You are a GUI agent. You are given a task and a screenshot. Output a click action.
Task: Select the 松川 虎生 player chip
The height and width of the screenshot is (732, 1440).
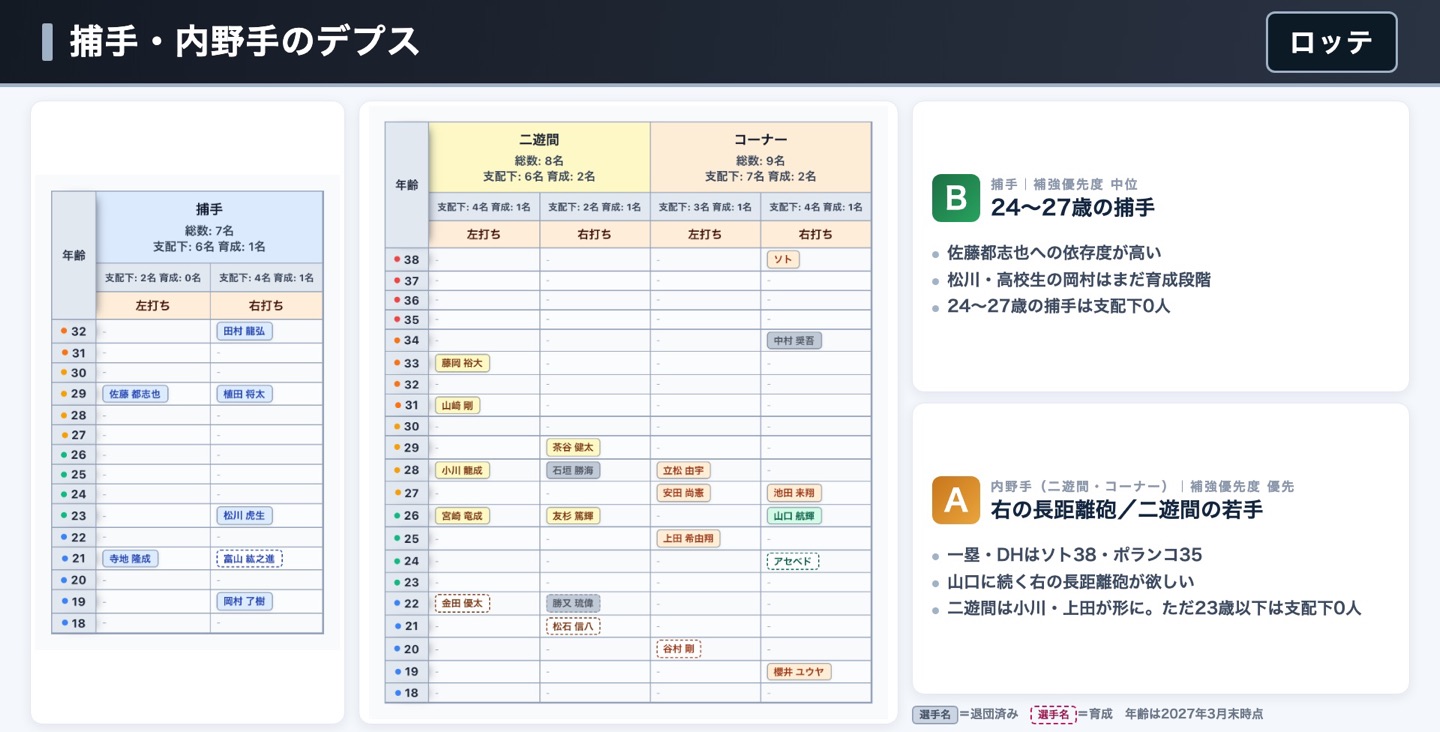coord(244,516)
